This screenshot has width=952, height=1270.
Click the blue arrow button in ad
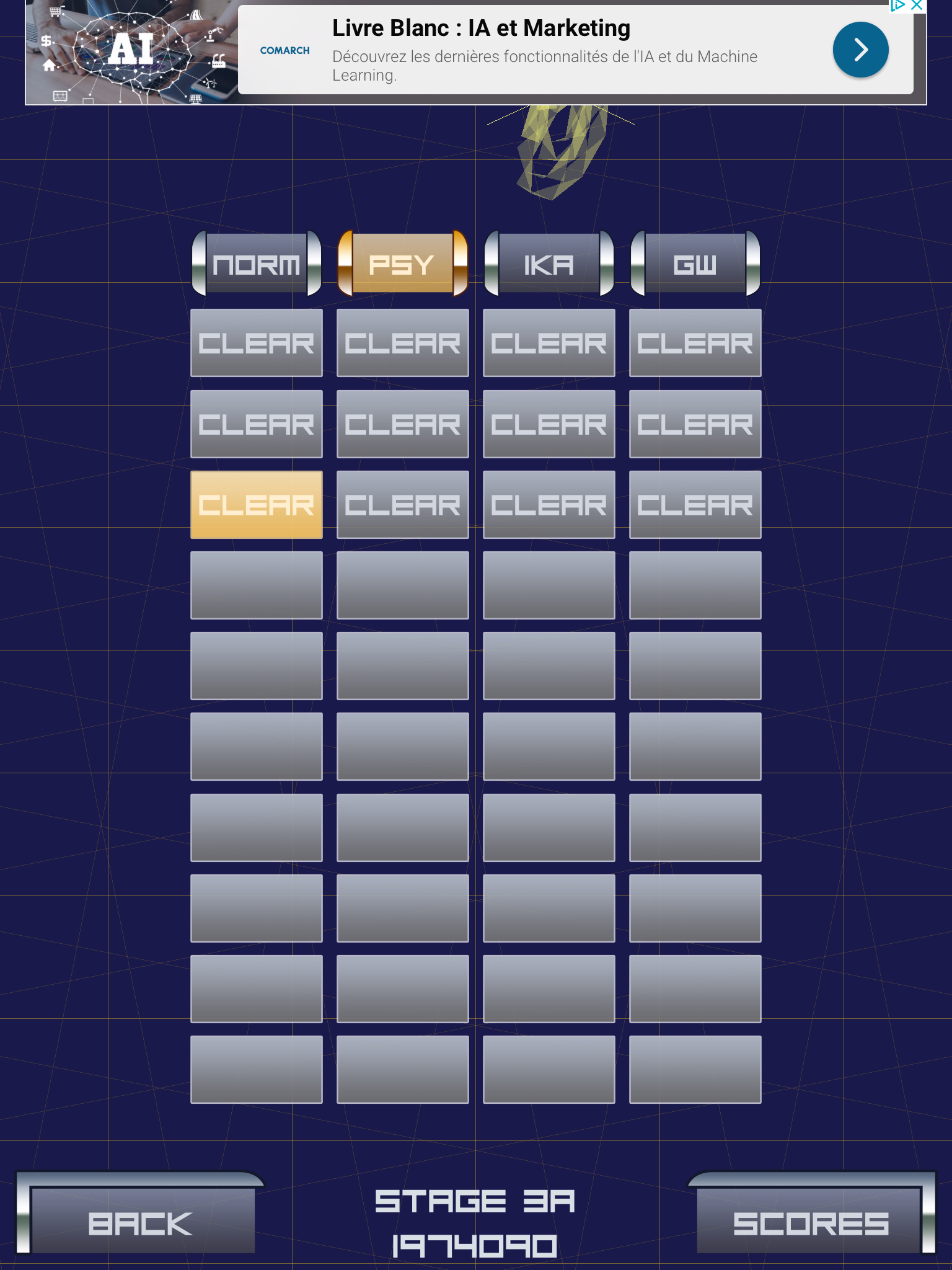click(x=860, y=50)
